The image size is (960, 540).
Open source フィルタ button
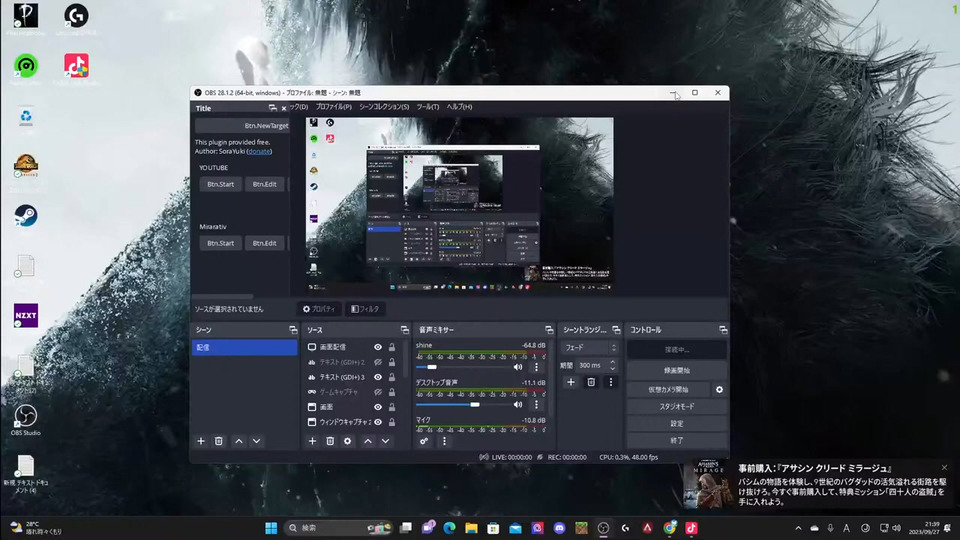tap(365, 309)
